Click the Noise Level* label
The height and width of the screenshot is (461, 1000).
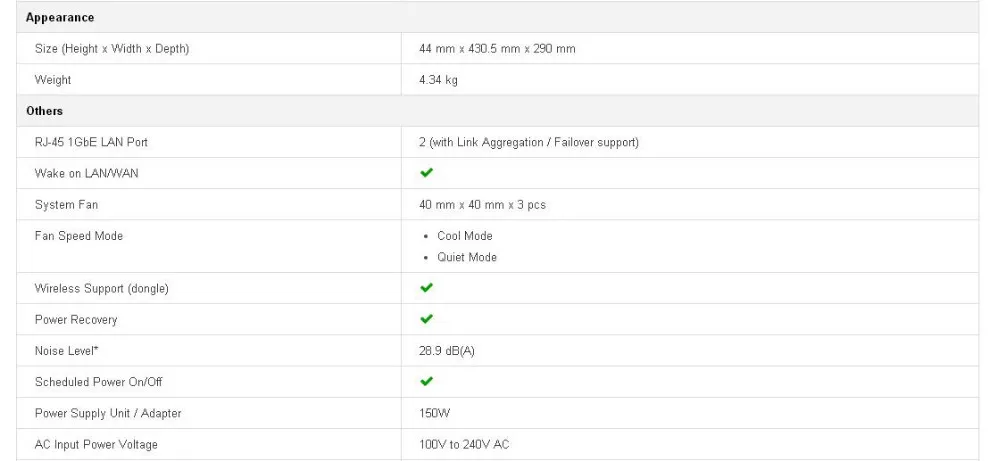66,350
